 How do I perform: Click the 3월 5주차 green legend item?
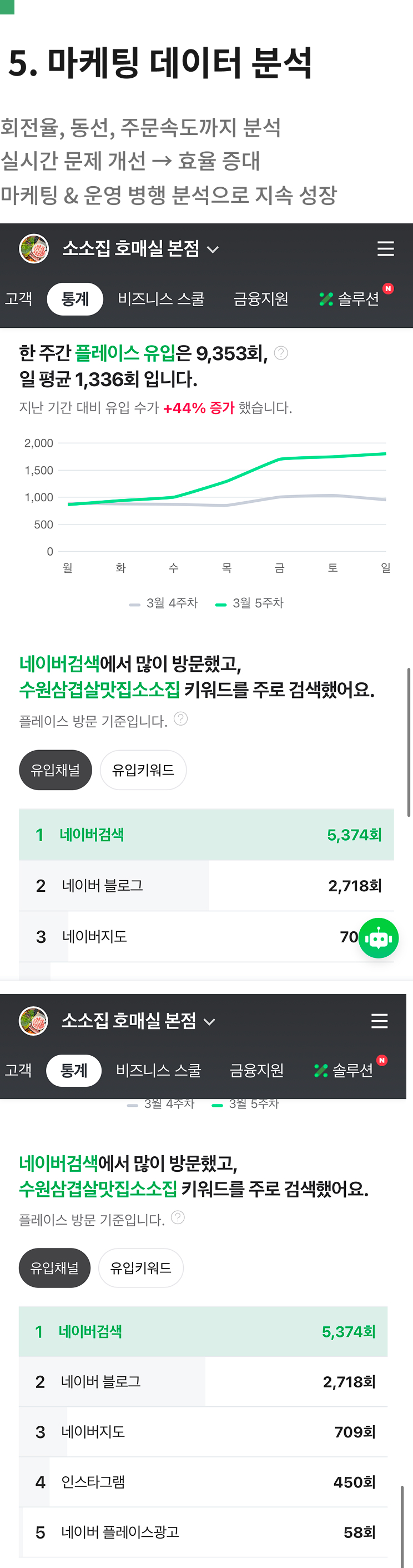[250, 603]
